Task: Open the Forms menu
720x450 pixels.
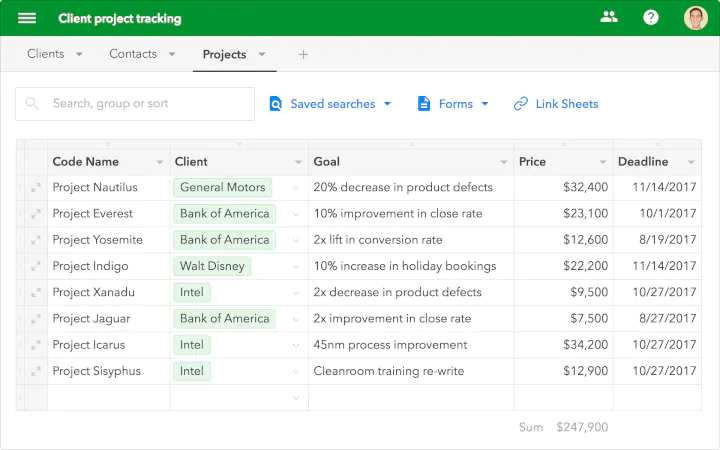Action: point(453,104)
